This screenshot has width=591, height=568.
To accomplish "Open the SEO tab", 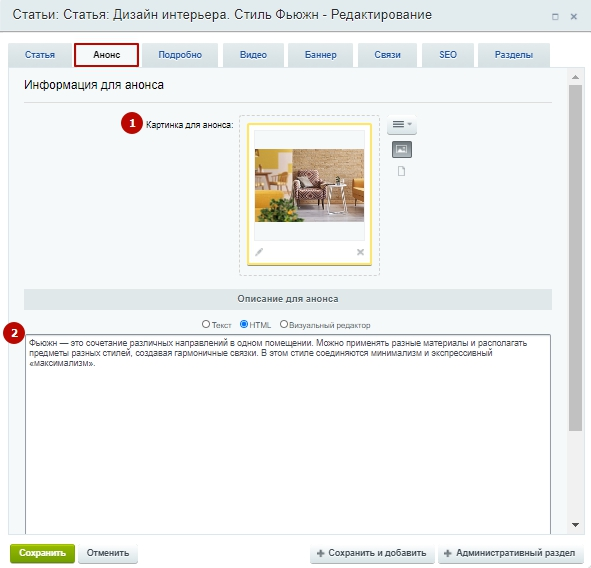I will click(x=448, y=55).
